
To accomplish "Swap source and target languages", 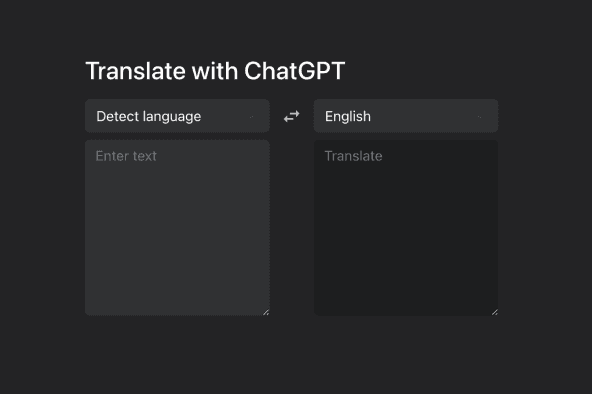I will click(291, 116).
